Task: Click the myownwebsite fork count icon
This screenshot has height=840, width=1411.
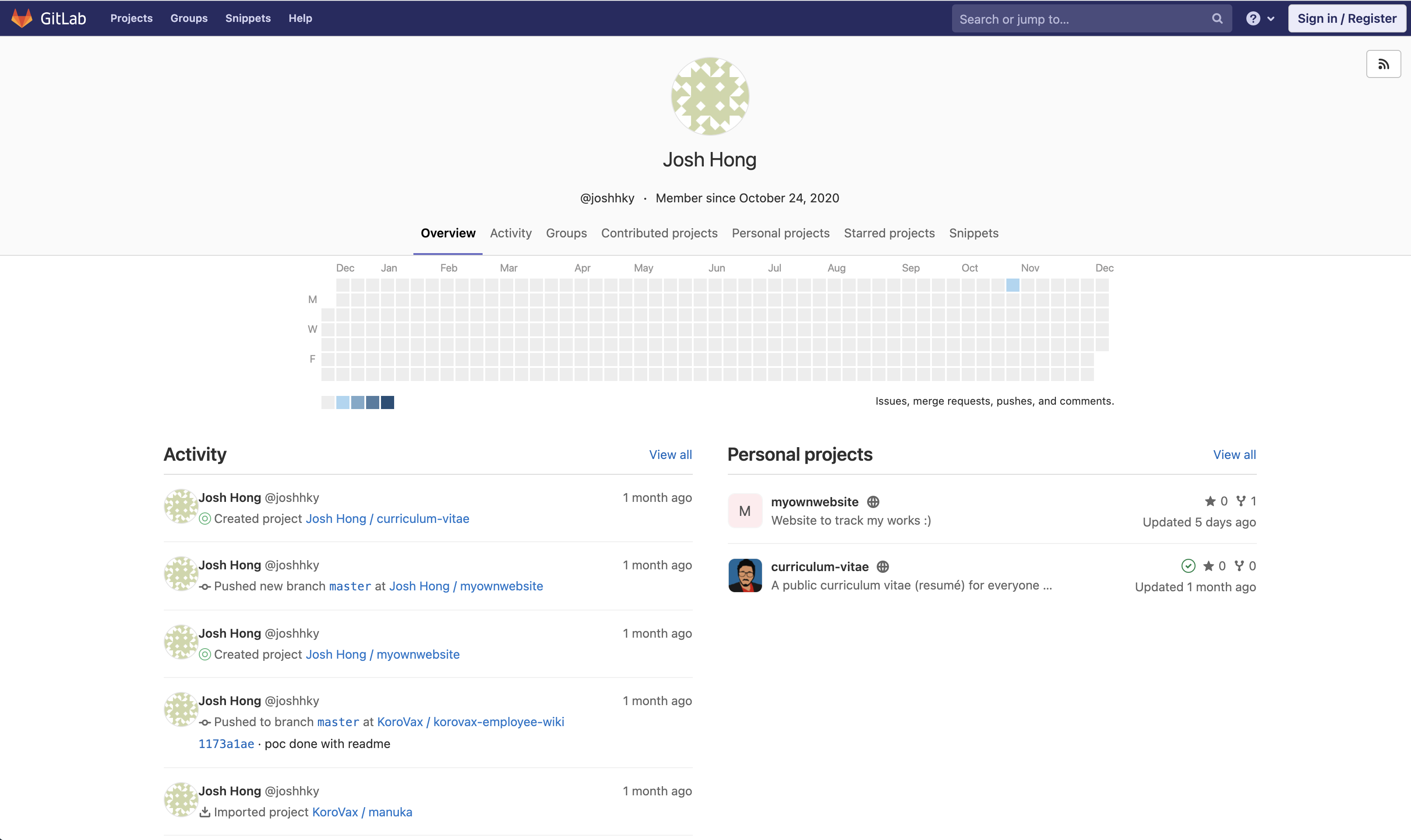Action: pyautogui.click(x=1241, y=501)
